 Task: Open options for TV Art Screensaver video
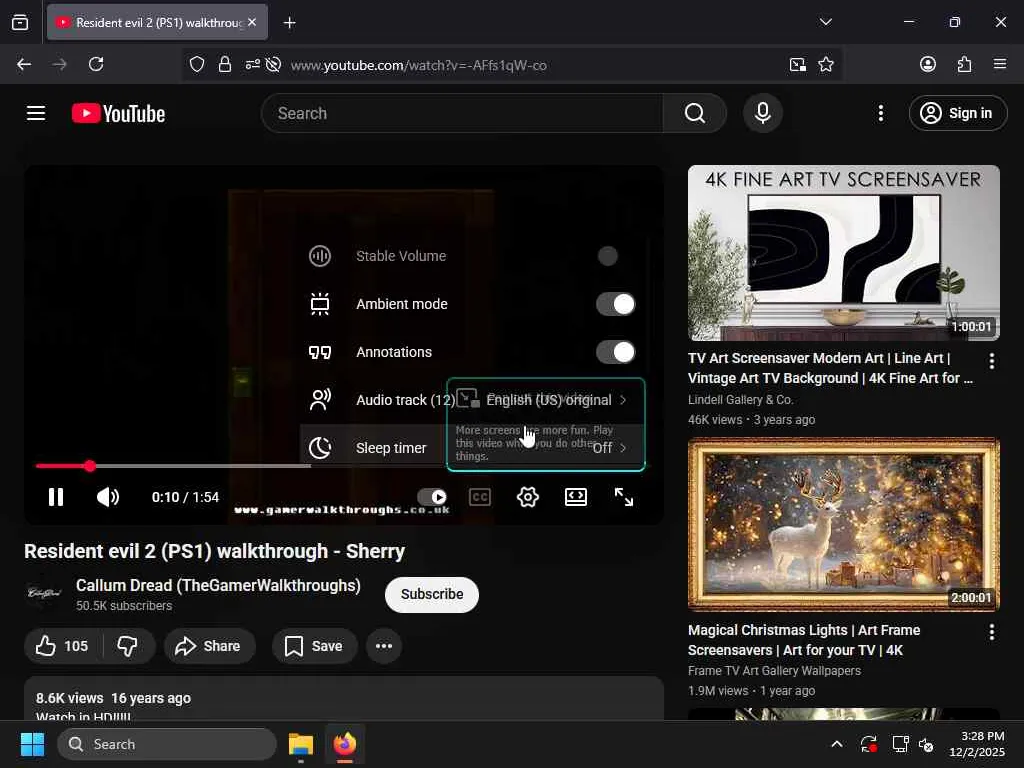991,361
